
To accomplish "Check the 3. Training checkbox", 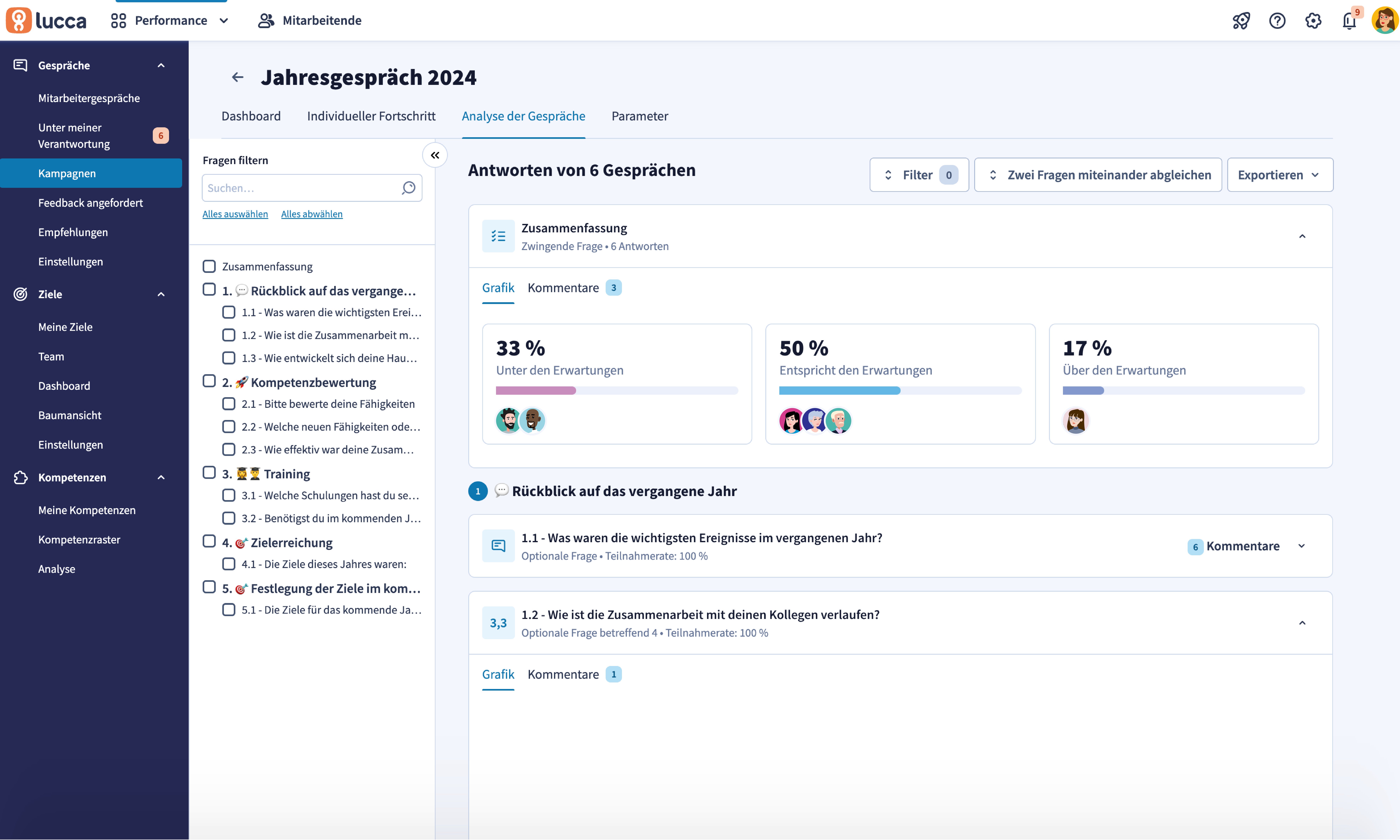I will pos(209,473).
